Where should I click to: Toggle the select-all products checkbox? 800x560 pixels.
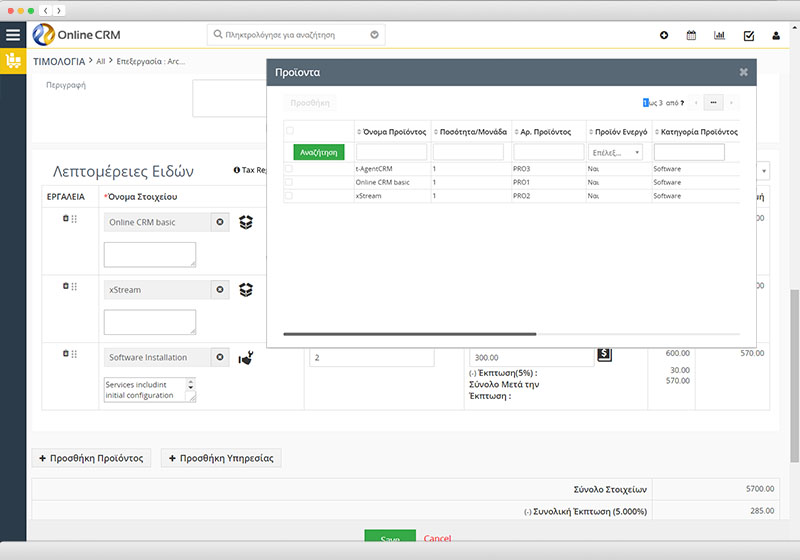(x=290, y=131)
